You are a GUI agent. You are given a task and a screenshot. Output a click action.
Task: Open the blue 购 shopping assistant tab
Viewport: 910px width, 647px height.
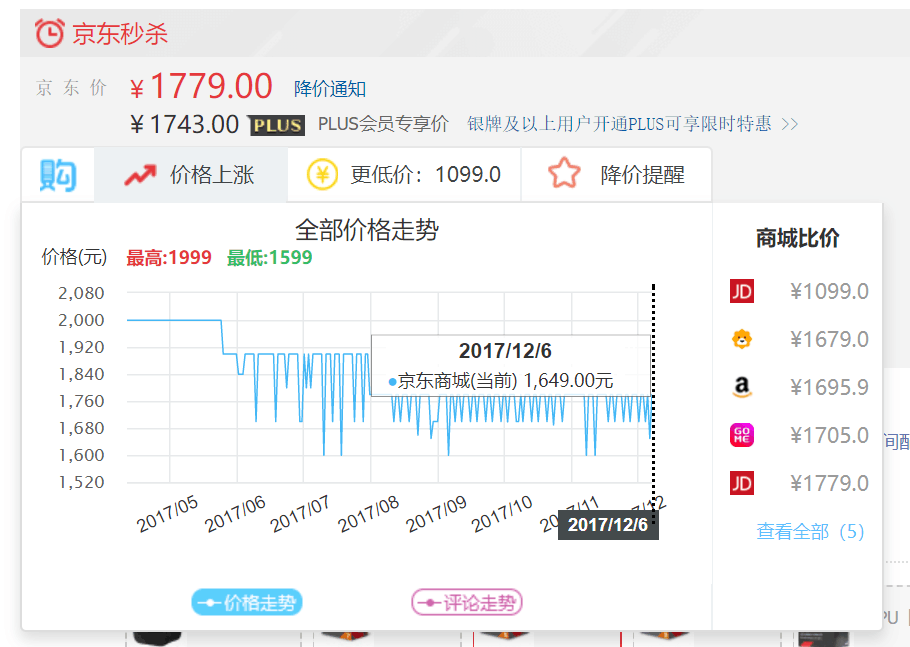pyautogui.click(x=58, y=175)
